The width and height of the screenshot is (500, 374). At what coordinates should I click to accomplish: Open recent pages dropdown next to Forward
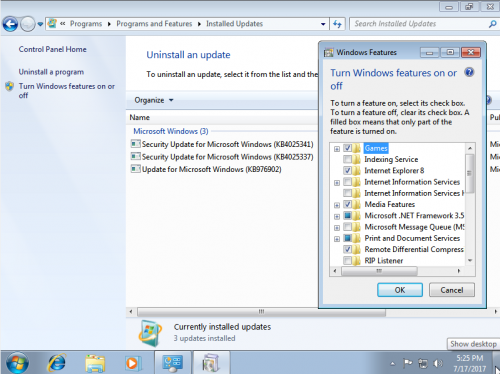point(40,24)
